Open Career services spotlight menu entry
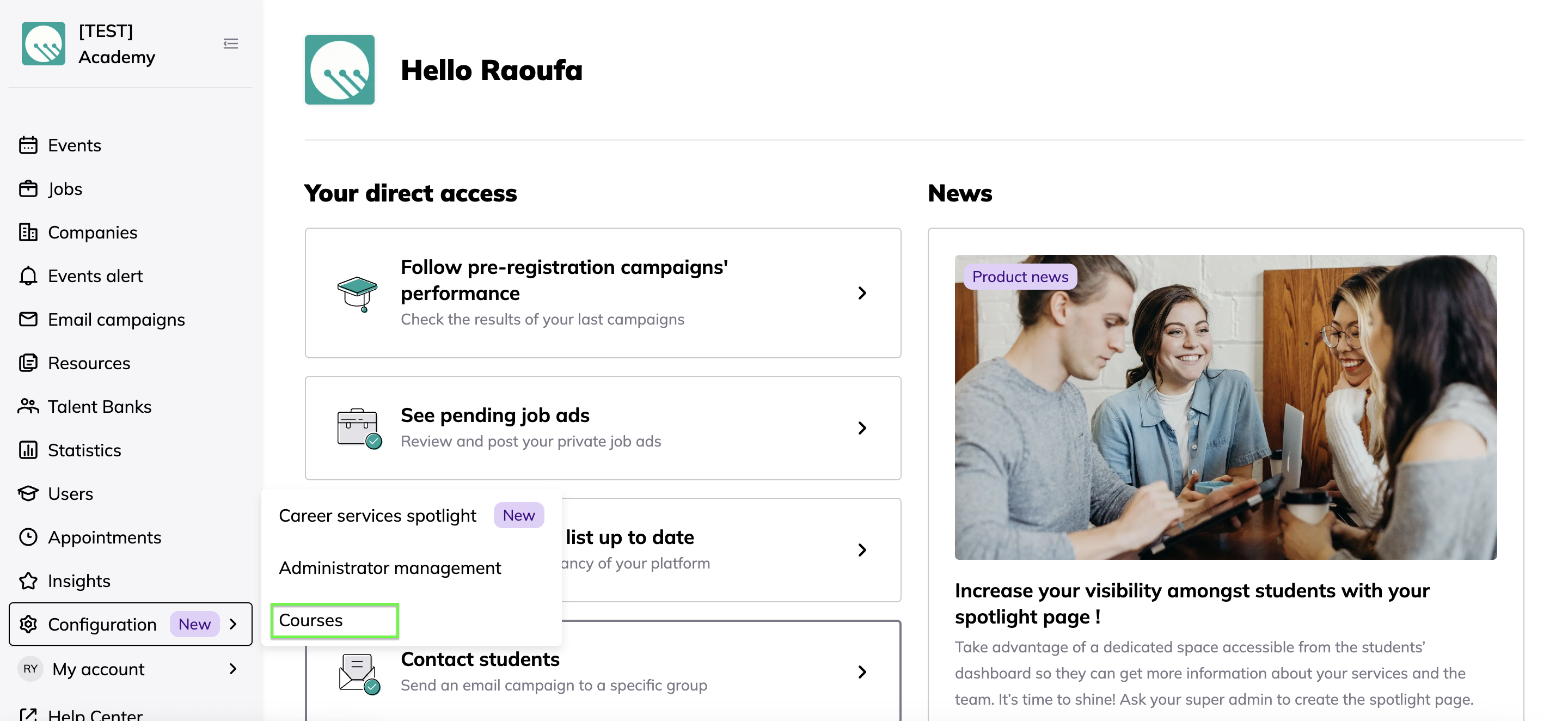 point(377,516)
